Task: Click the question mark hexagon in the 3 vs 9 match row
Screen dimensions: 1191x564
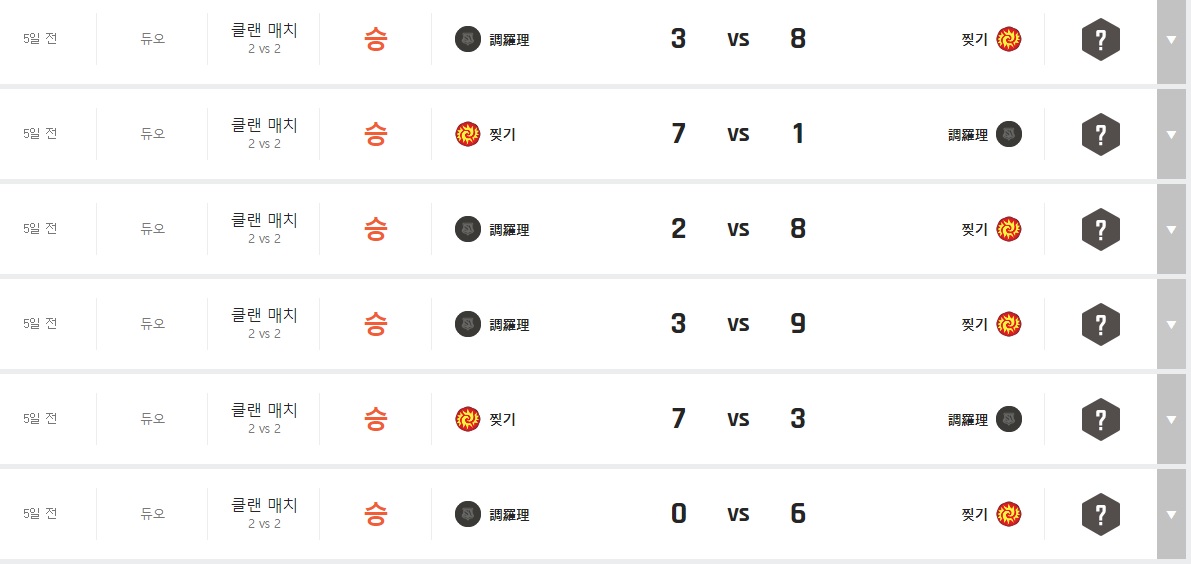Action: click(1100, 324)
